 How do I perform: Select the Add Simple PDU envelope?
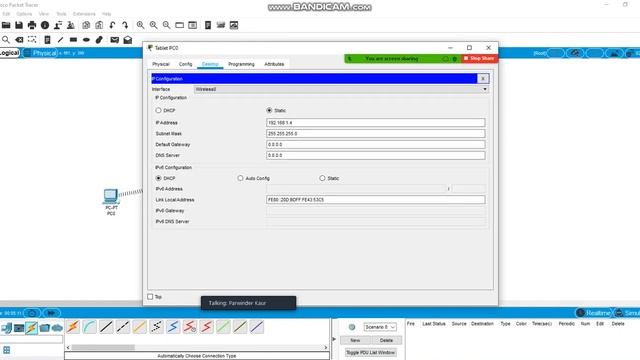point(115,40)
